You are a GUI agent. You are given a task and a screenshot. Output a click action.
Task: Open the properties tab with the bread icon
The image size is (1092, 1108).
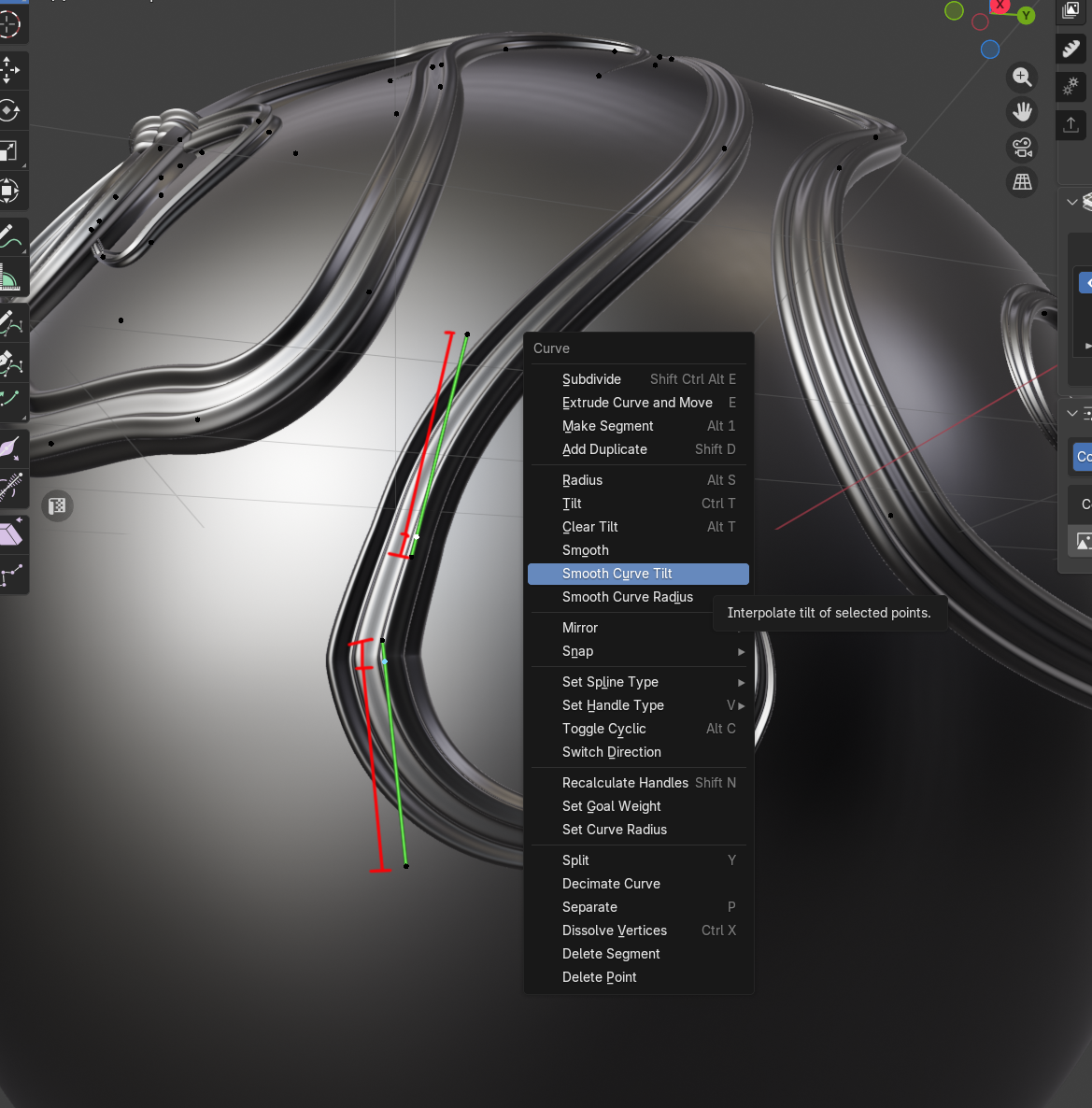(x=1071, y=48)
